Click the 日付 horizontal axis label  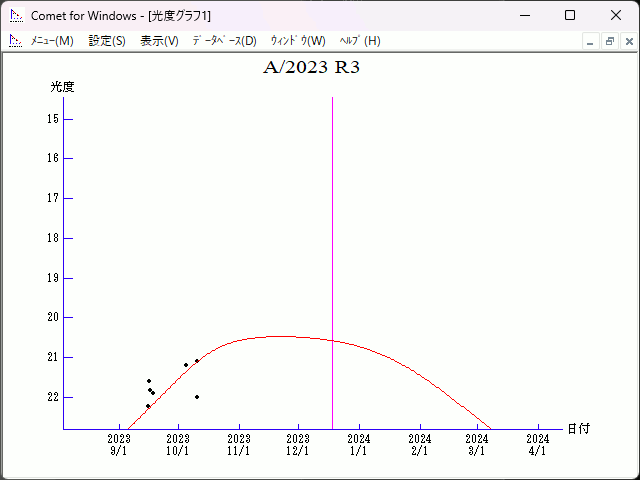pos(578,429)
